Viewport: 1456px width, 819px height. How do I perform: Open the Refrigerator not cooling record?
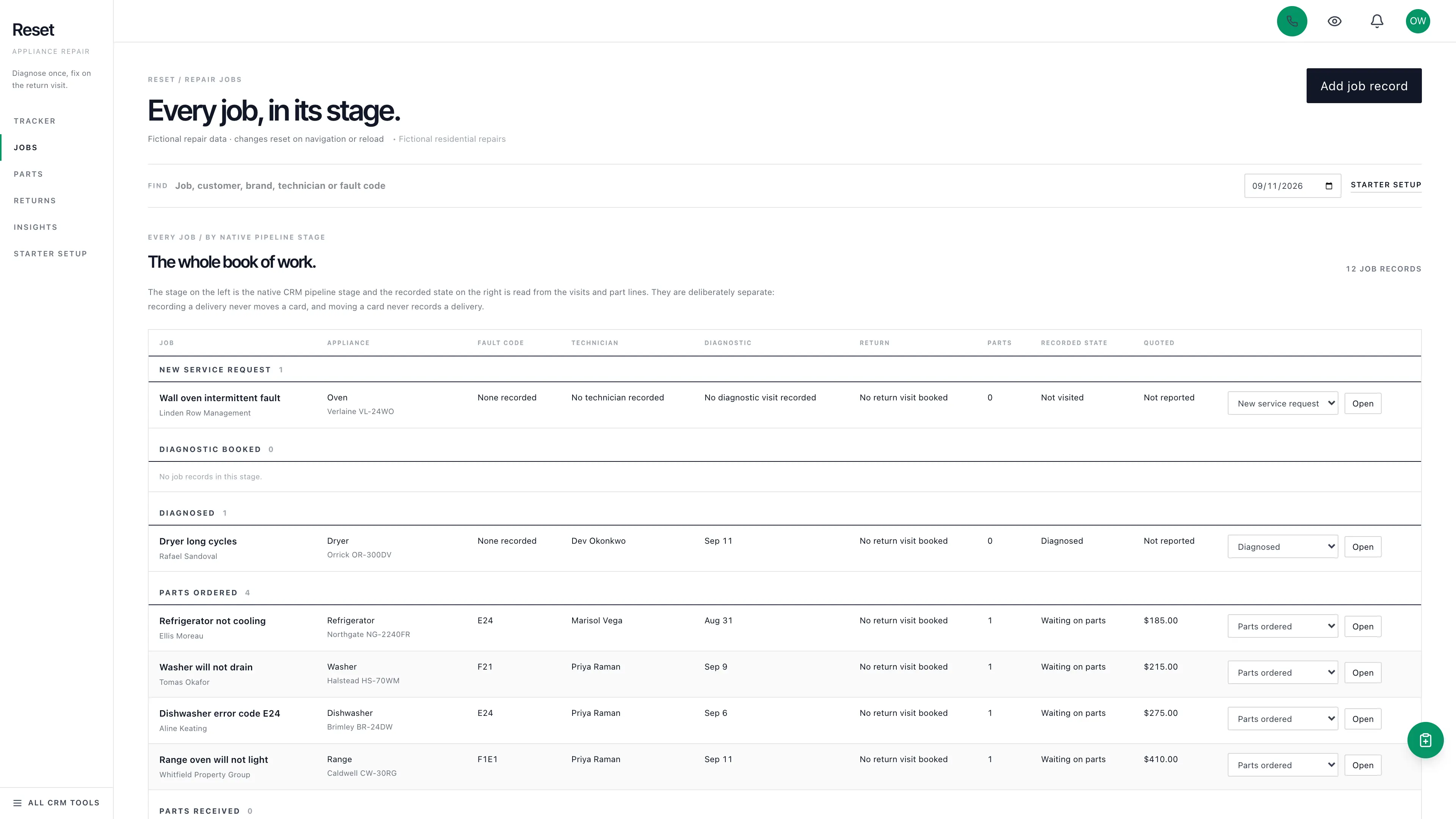[x=1362, y=626]
